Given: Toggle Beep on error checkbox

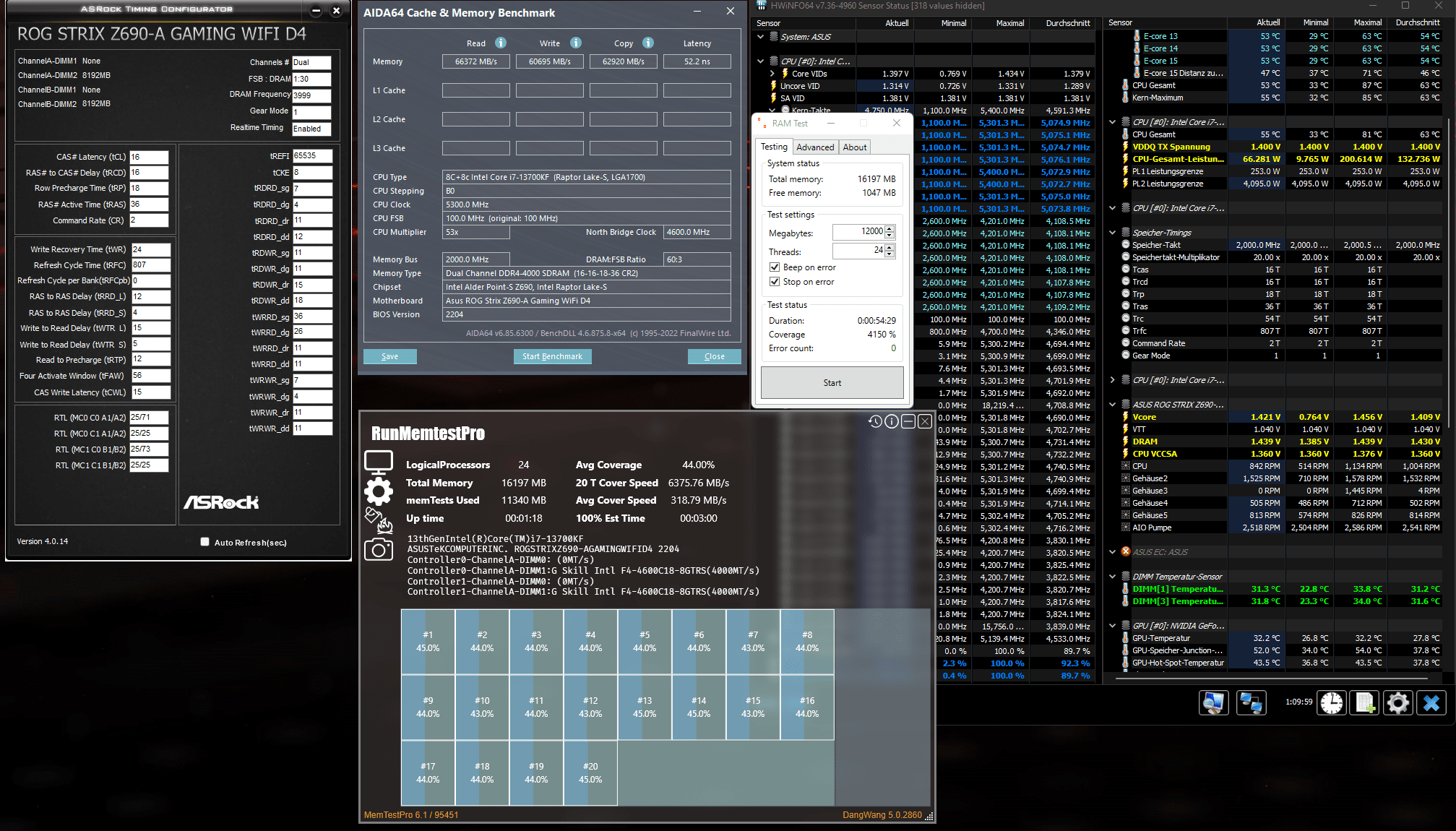Looking at the screenshot, I should coord(775,267).
